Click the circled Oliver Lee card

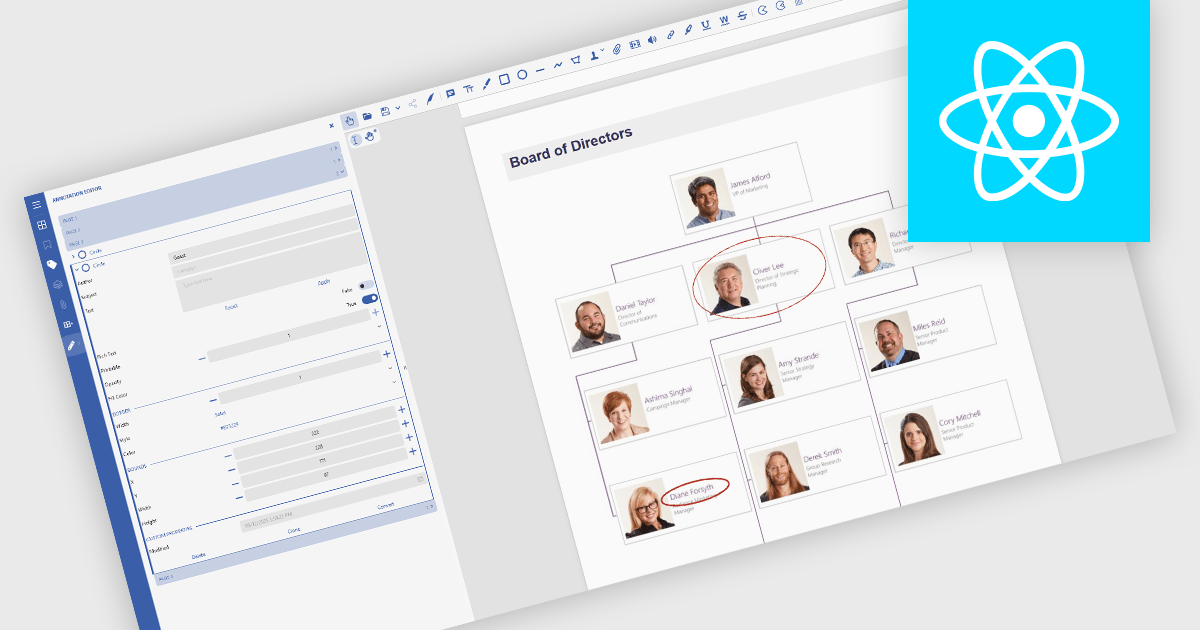(x=762, y=275)
